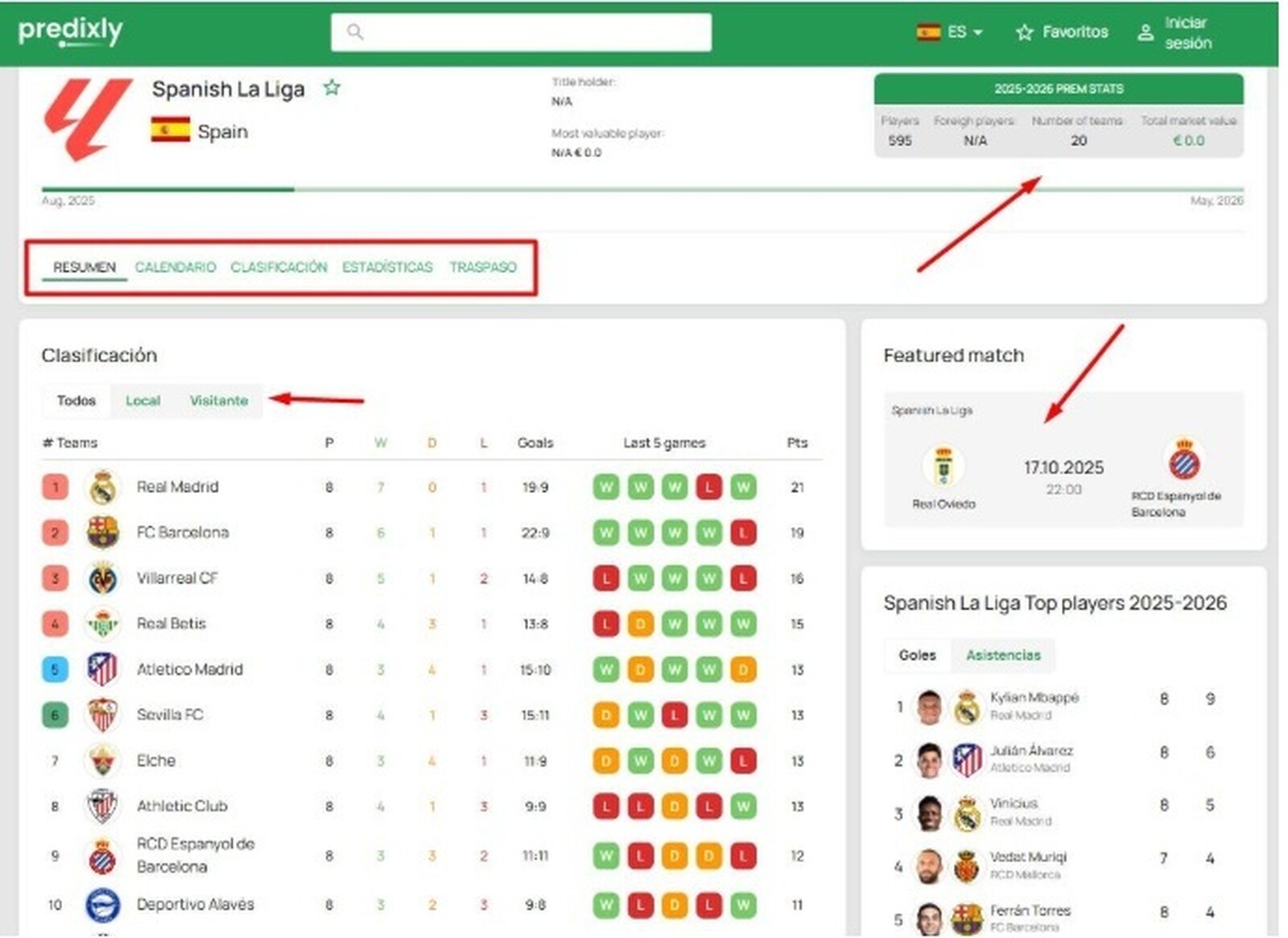The height and width of the screenshot is (938, 1288).
Task: Open the Favoritos link
Action: coord(1063,32)
